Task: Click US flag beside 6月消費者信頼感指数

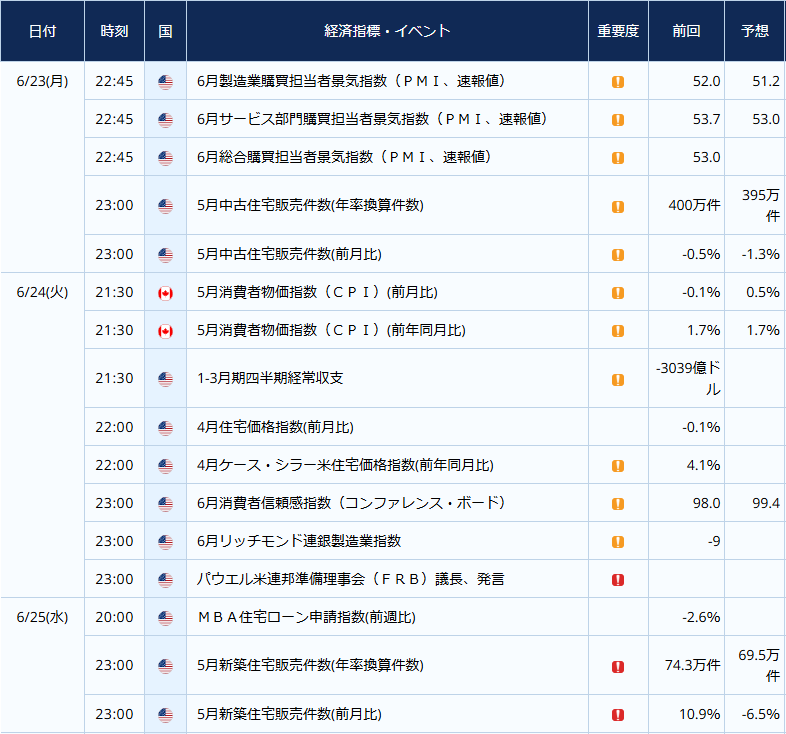Action: pyautogui.click(x=165, y=504)
